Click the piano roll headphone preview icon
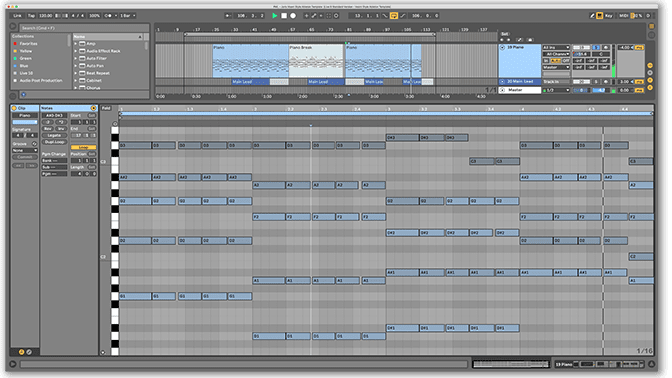Screen dimensions: 672x378 point(114,124)
